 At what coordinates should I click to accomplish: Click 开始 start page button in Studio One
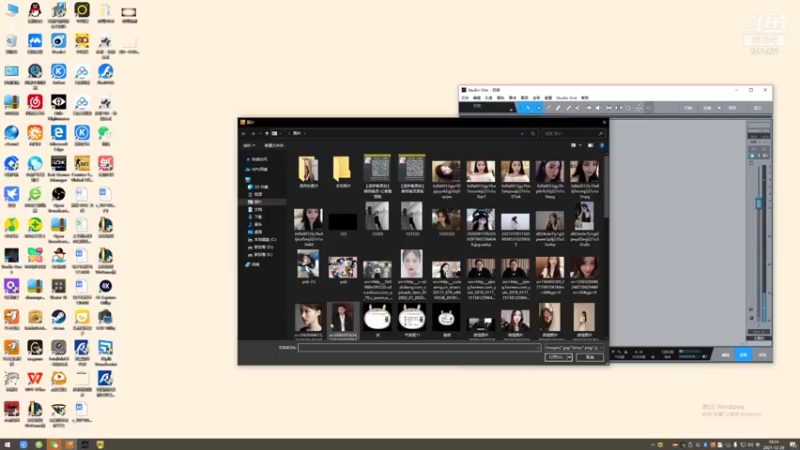click(688, 108)
